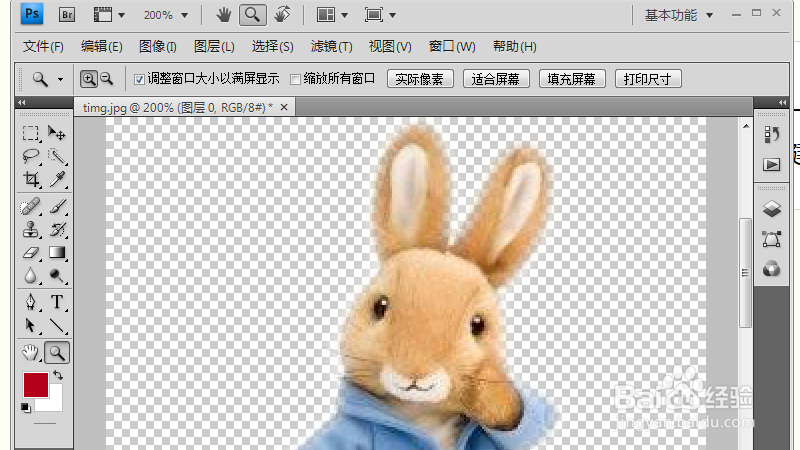Enable Zoom Out mode in options bar
The width and height of the screenshot is (800, 450).
pos(107,79)
